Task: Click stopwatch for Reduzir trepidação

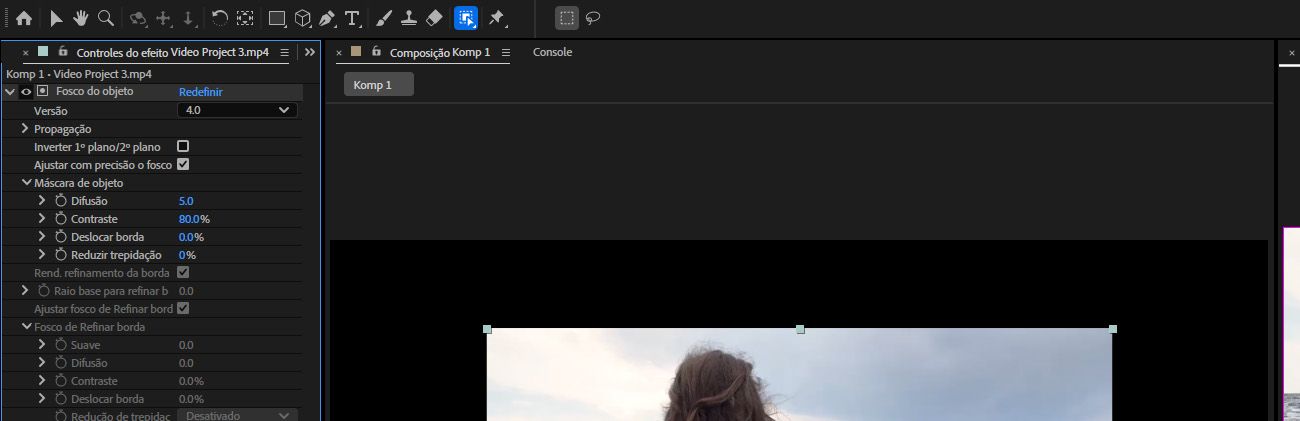Action: click(x=61, y=255)
